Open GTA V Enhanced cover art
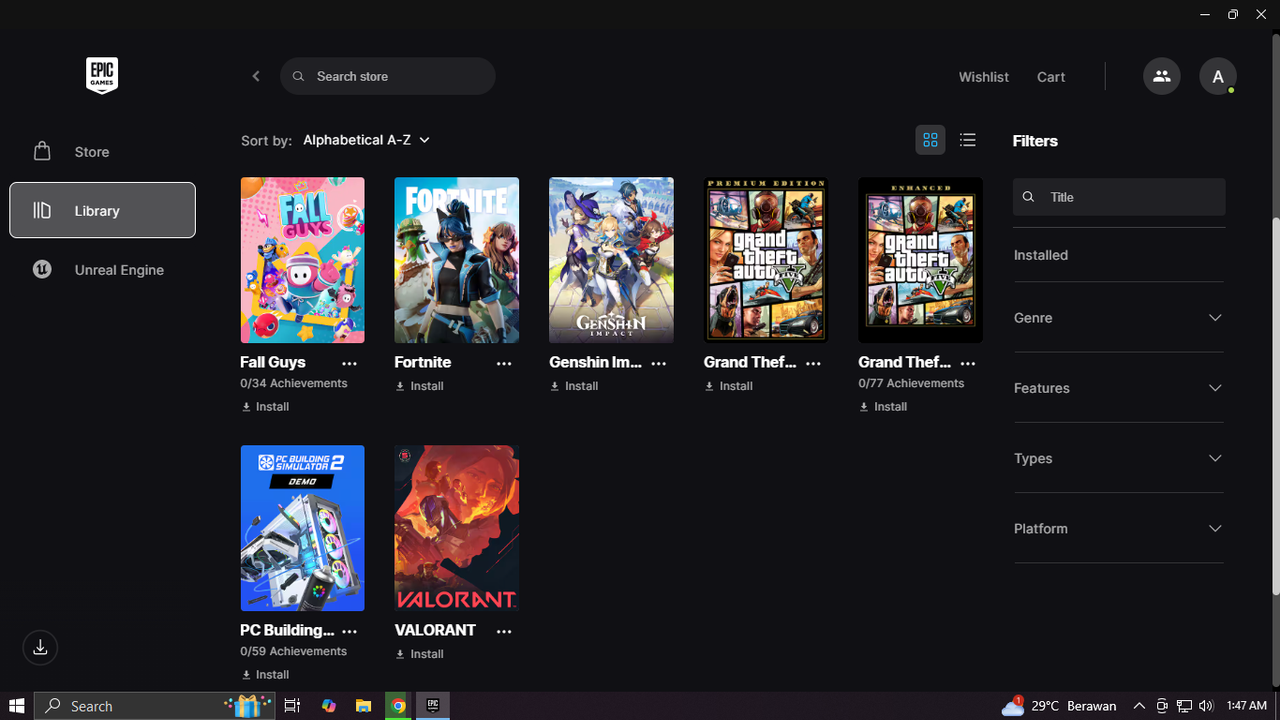Image resolution: width=1280 pixels, height=720 pixels. pos(920,260)
